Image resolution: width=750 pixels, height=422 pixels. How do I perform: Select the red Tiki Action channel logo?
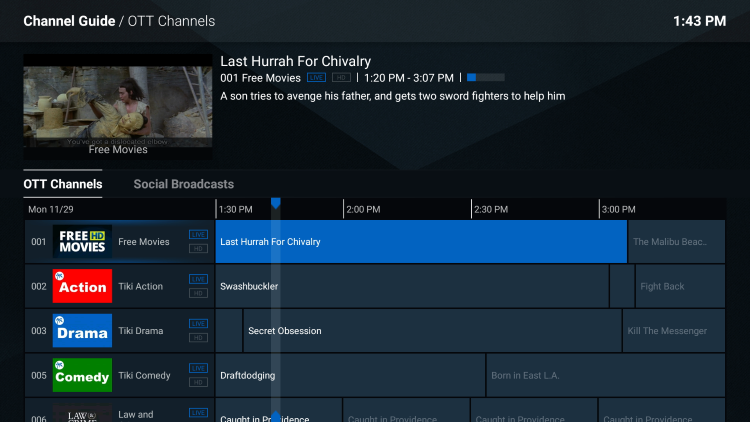click(x=82, y=286)
